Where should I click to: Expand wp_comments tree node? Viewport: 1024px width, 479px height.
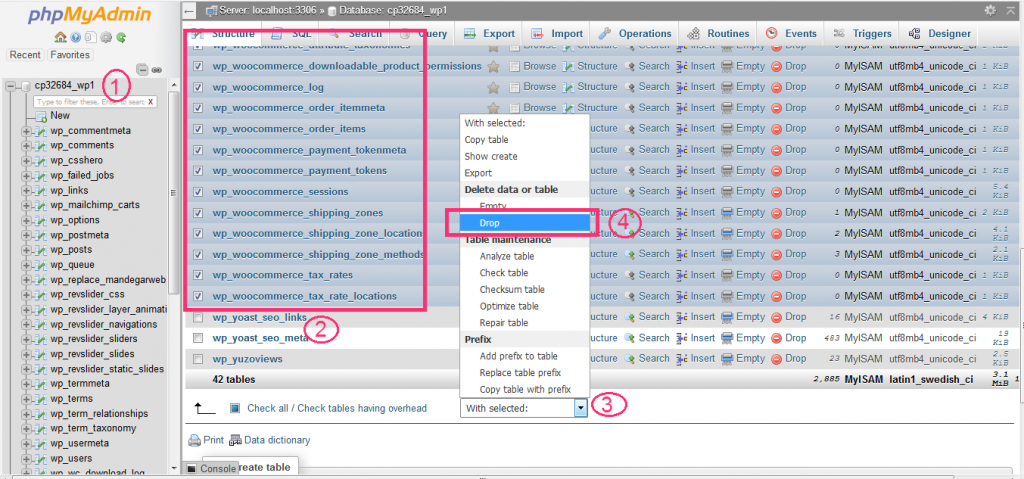27,146
